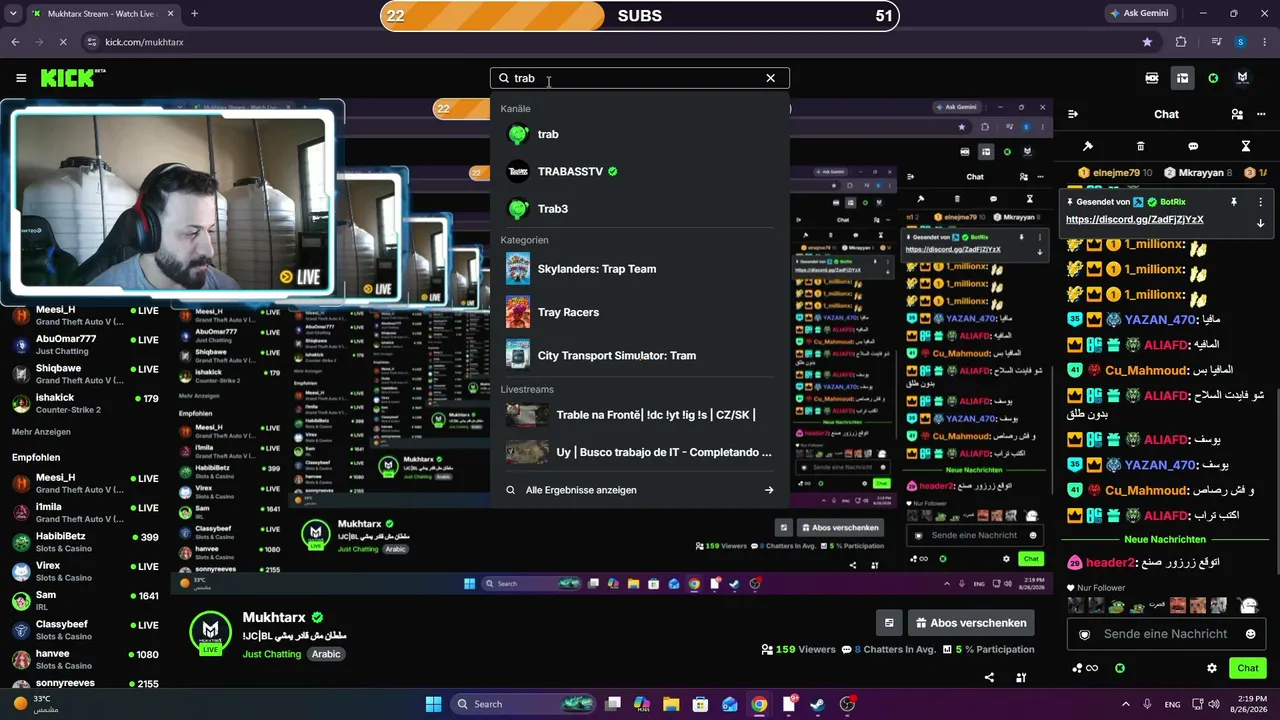1280x720 pixels.
Task: Click the 'Abos verschenken' button
Action: [x=972, y=623]
